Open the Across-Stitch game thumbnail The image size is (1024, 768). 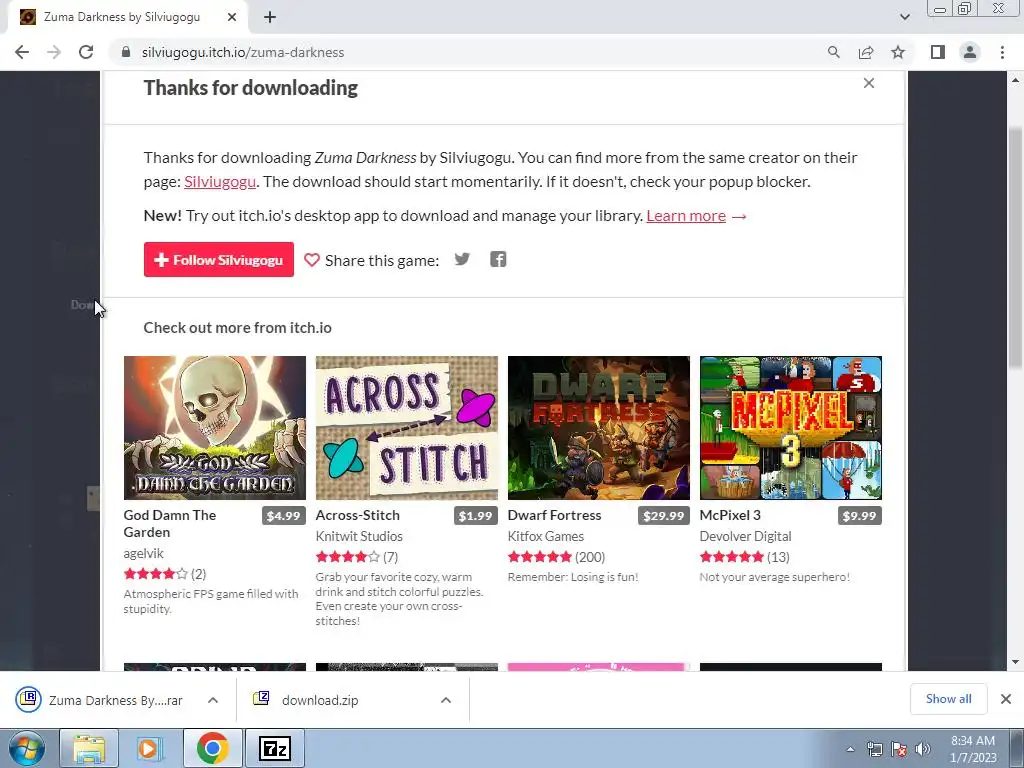(x=407, y=428)
